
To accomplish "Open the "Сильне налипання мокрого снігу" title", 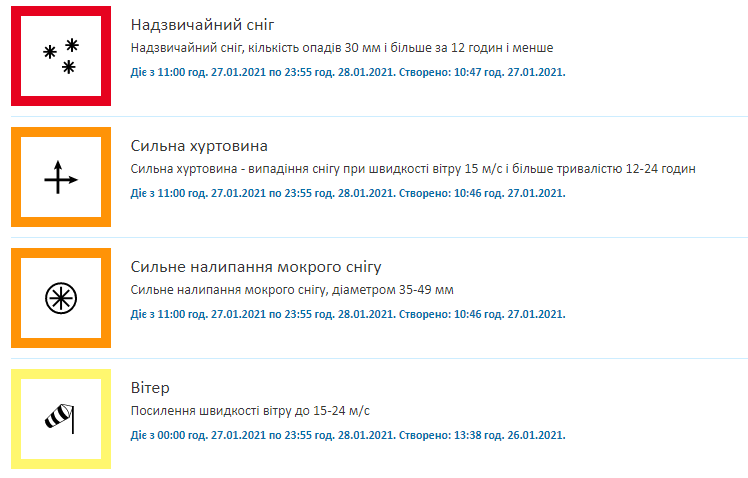I will tap(256, 267).
